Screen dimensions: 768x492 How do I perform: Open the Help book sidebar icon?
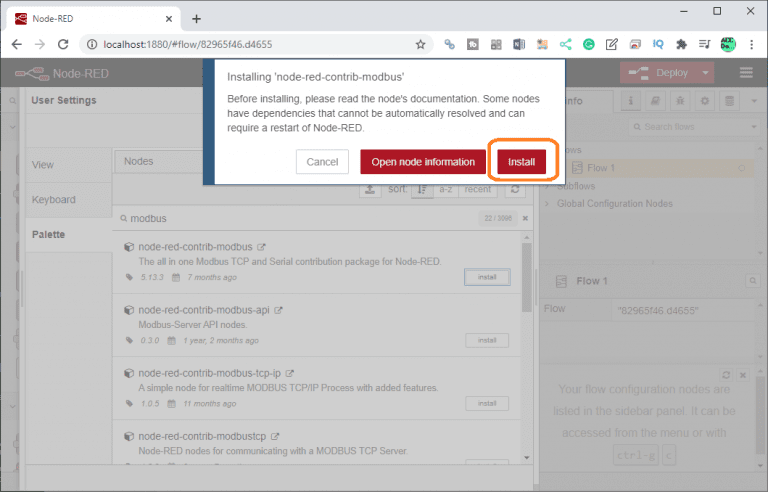pyautogui.click(x=656, y=101)
